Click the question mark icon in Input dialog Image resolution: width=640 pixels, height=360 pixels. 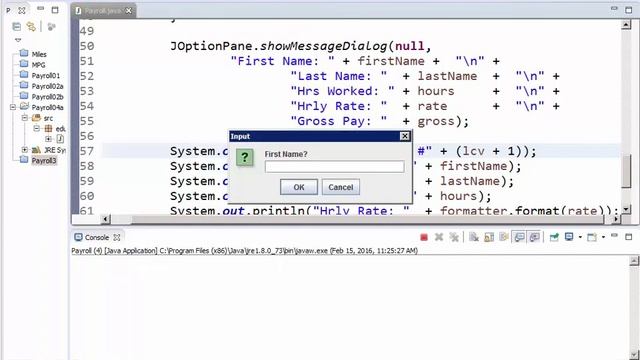245,158
